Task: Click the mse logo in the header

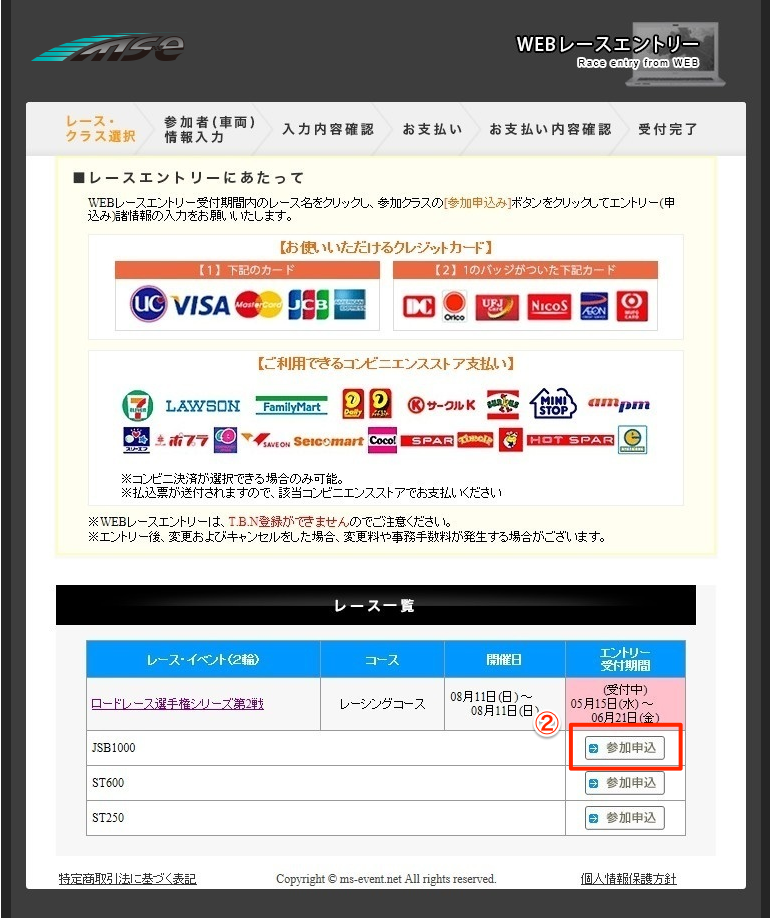Action: [108, 47]
